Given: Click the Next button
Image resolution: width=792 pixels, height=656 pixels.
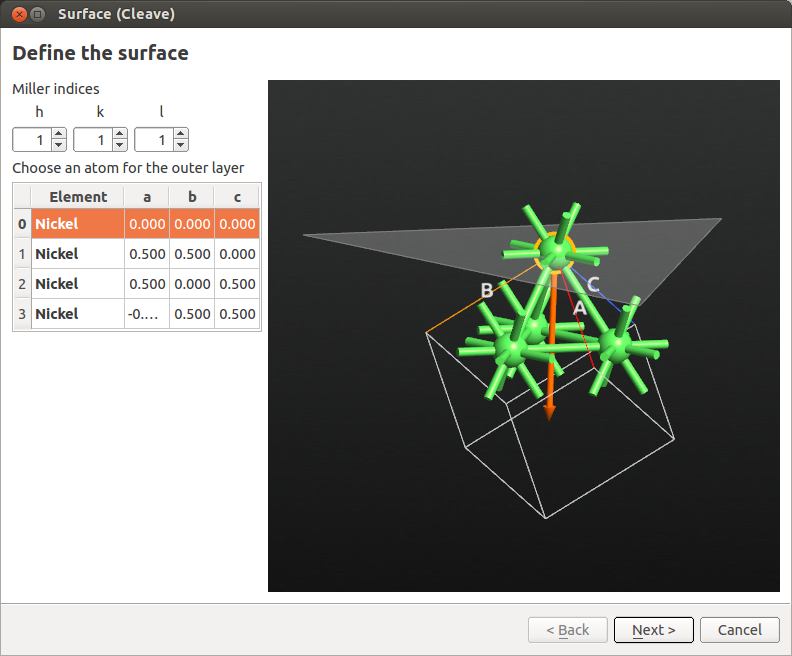Looking at the screenshot, I should 654,630.
